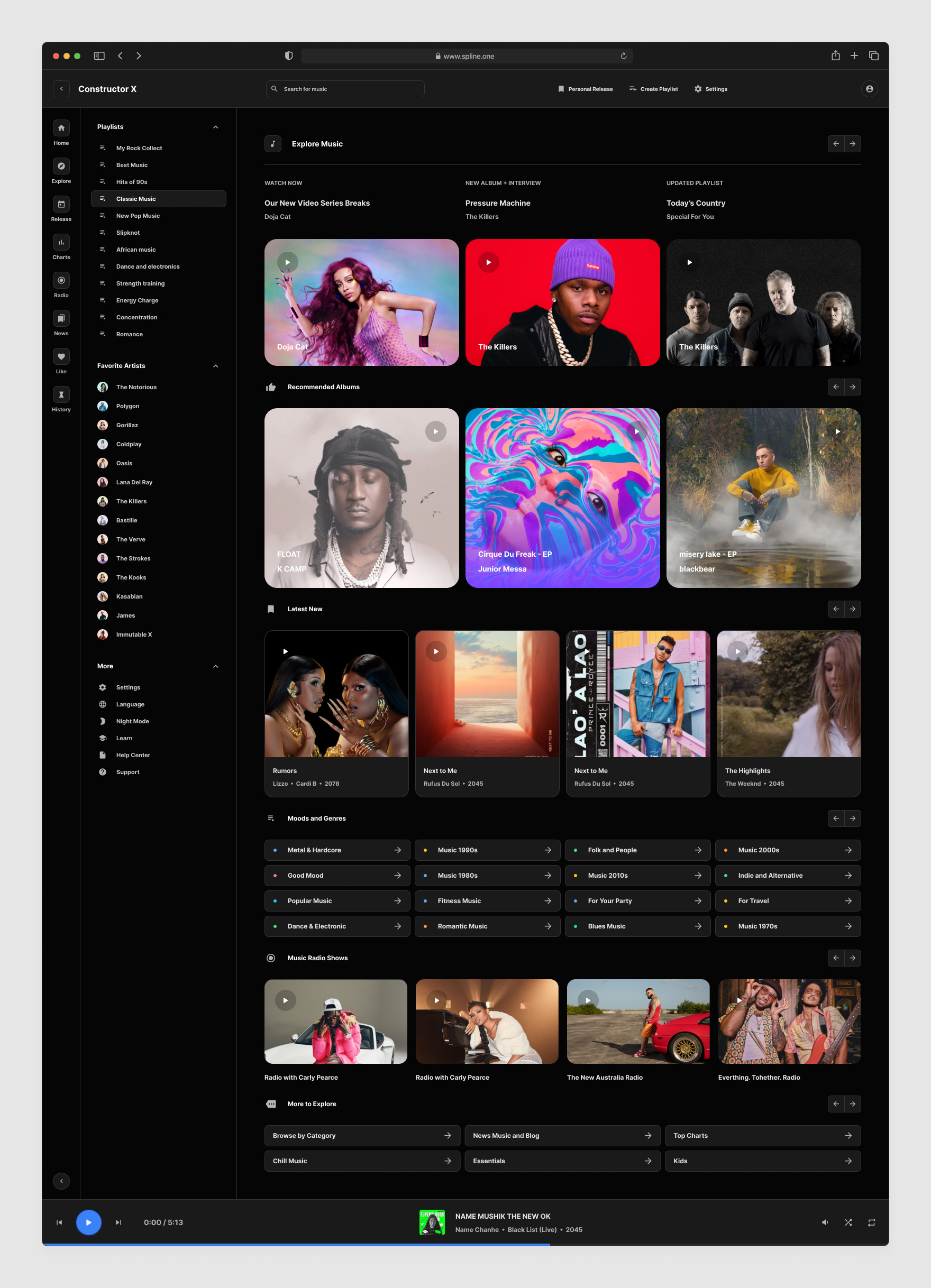This screenshot has height=1288, width=931.
Task: Go to previous Music Radio Shows page
Action: 836,958
